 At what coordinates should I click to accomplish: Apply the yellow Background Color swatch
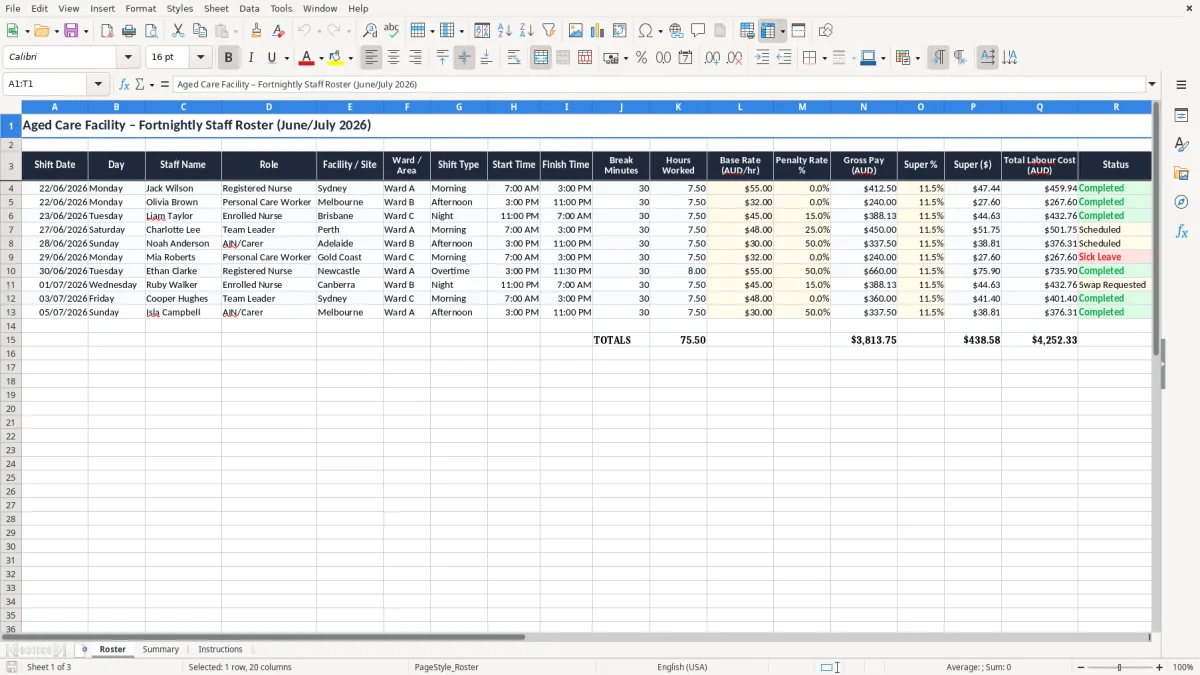336,57
